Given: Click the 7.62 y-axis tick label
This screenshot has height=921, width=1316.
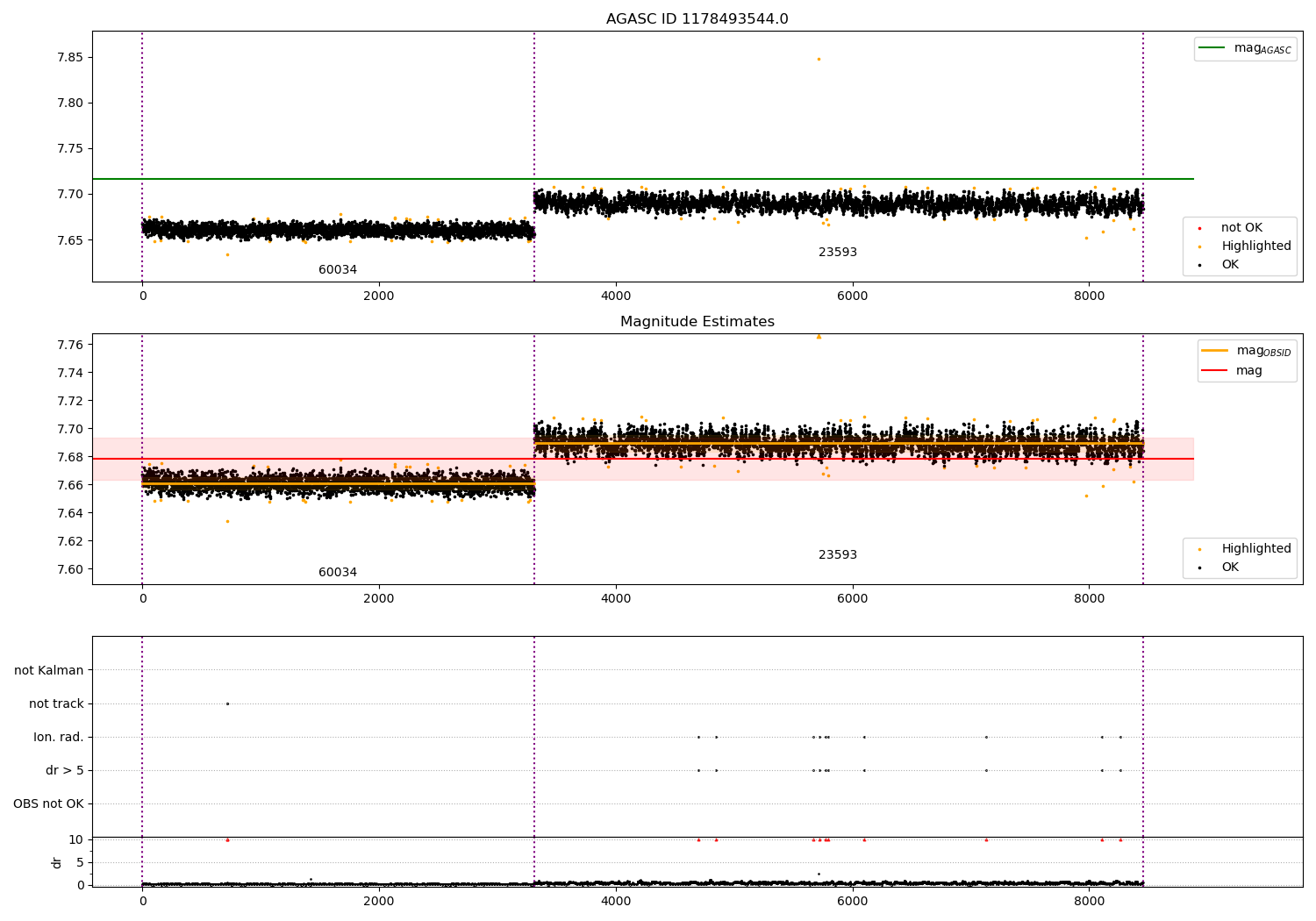Looking at the screenshot, I should click(69, 541).
